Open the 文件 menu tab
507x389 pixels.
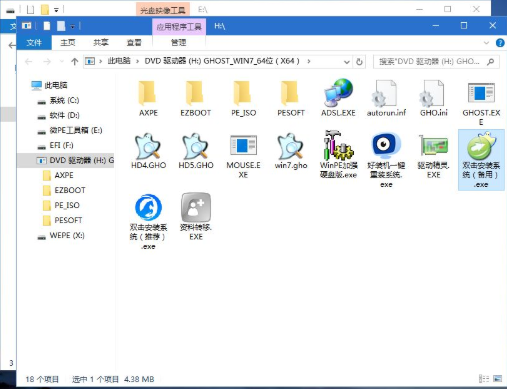[34, 43]
